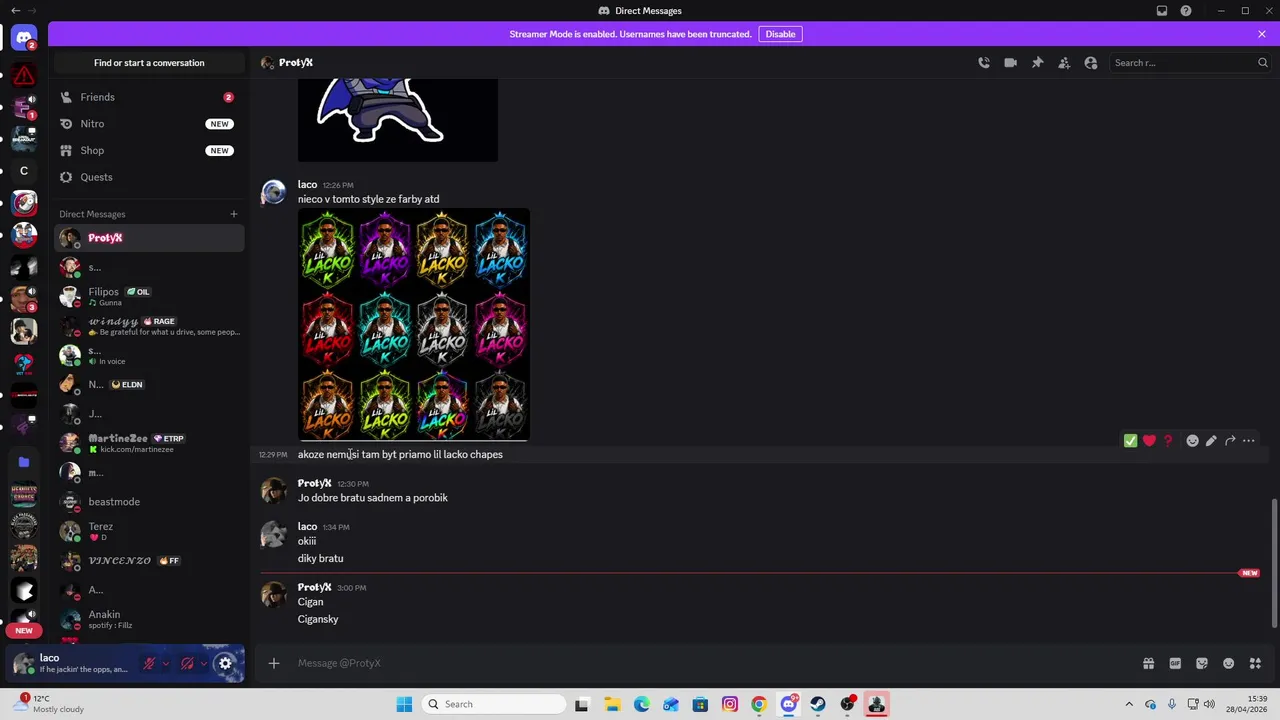Show user profile icon in header
The height and width of the screenshot is (720, 1280).
(x=1091, y=63)
